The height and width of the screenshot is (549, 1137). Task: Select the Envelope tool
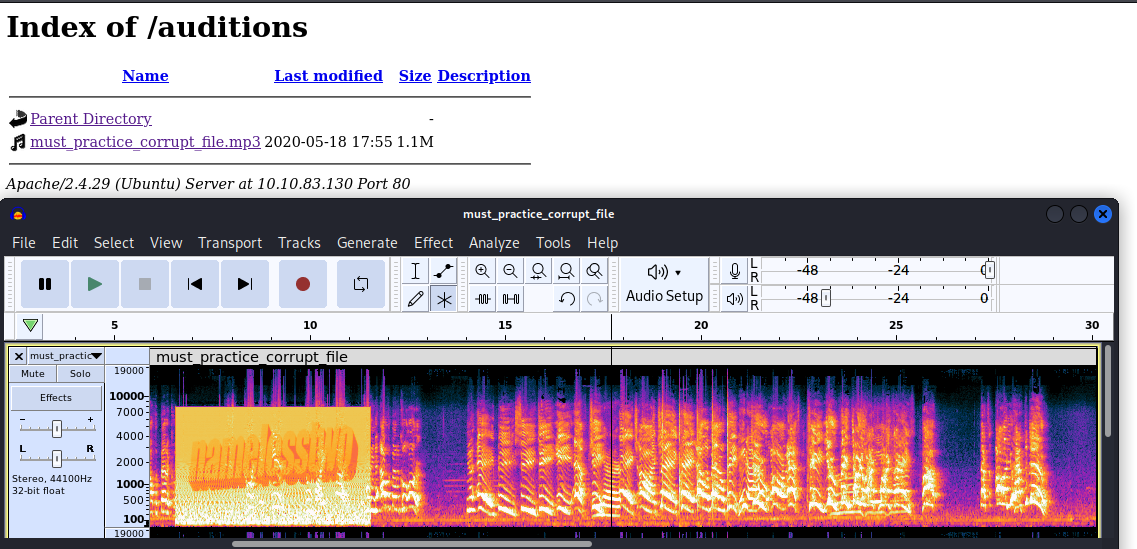pos(444,271)
